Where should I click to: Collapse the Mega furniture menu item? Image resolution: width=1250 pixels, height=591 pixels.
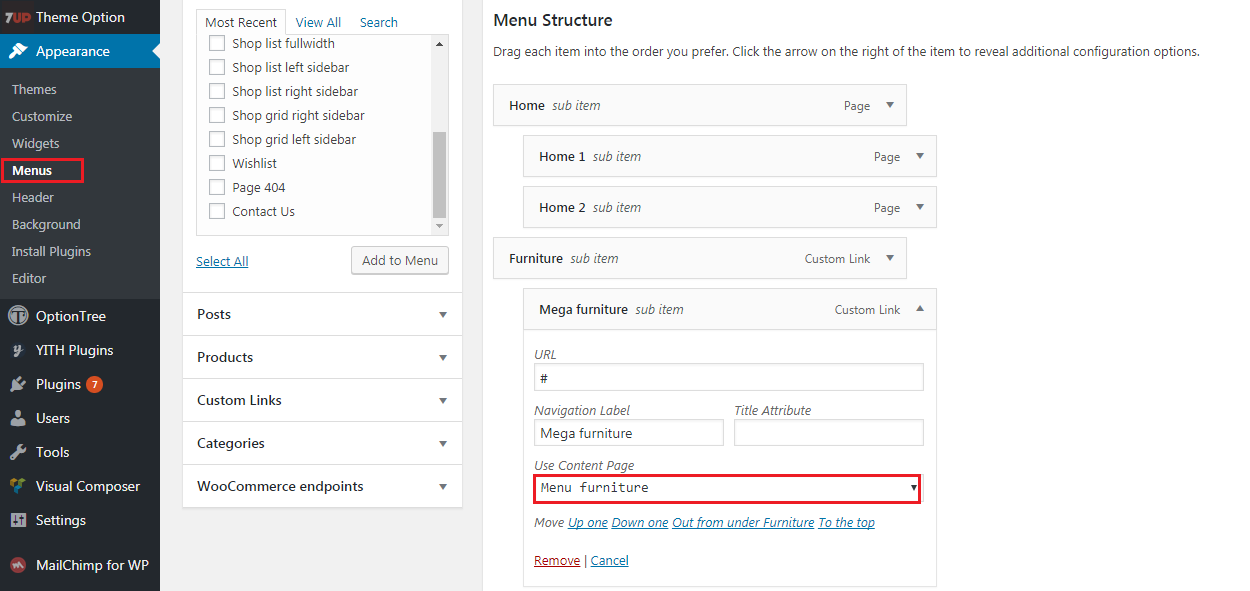pyautogui.click(x=919, y=309)
